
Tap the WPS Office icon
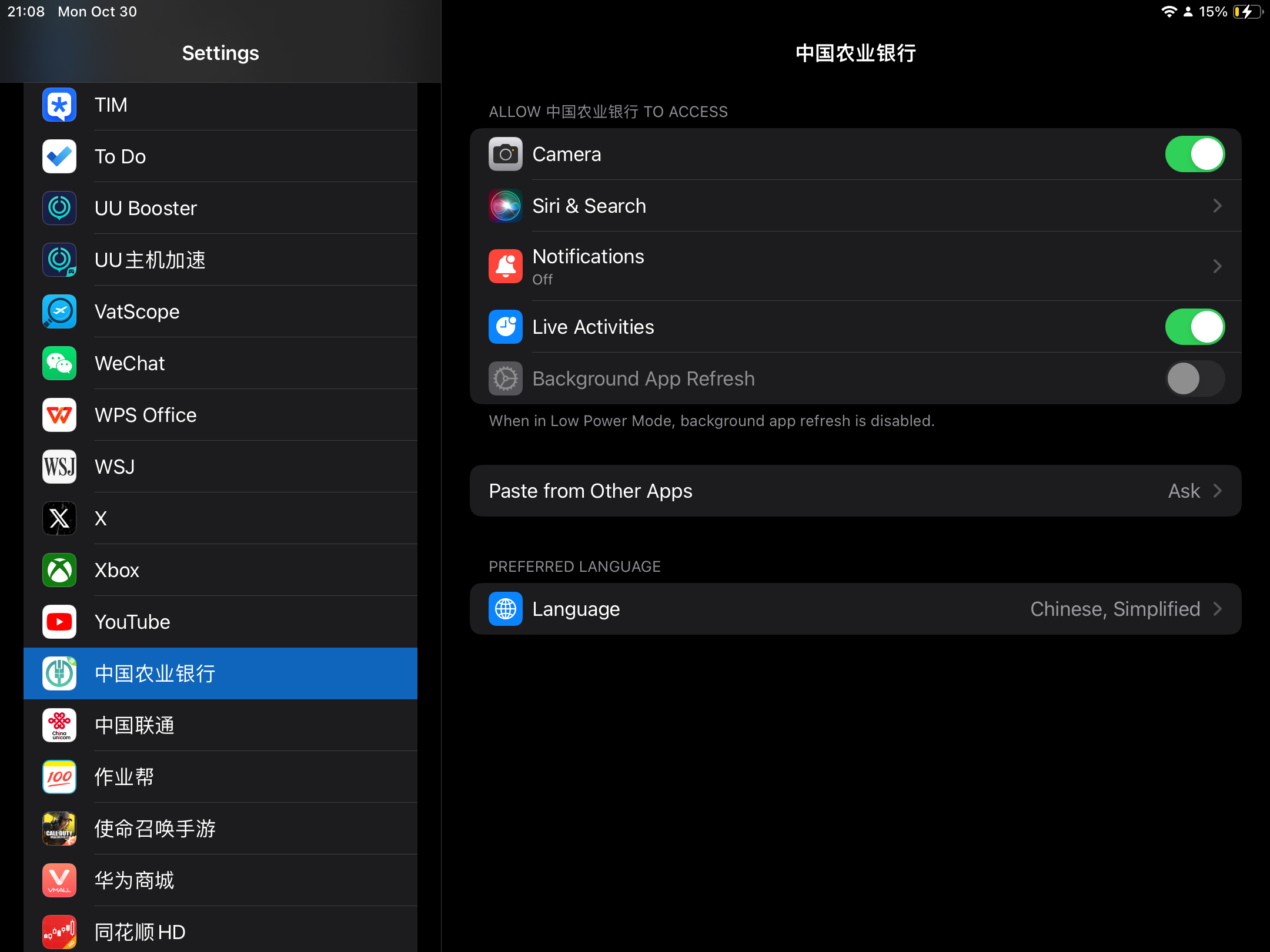pos(59,415)
